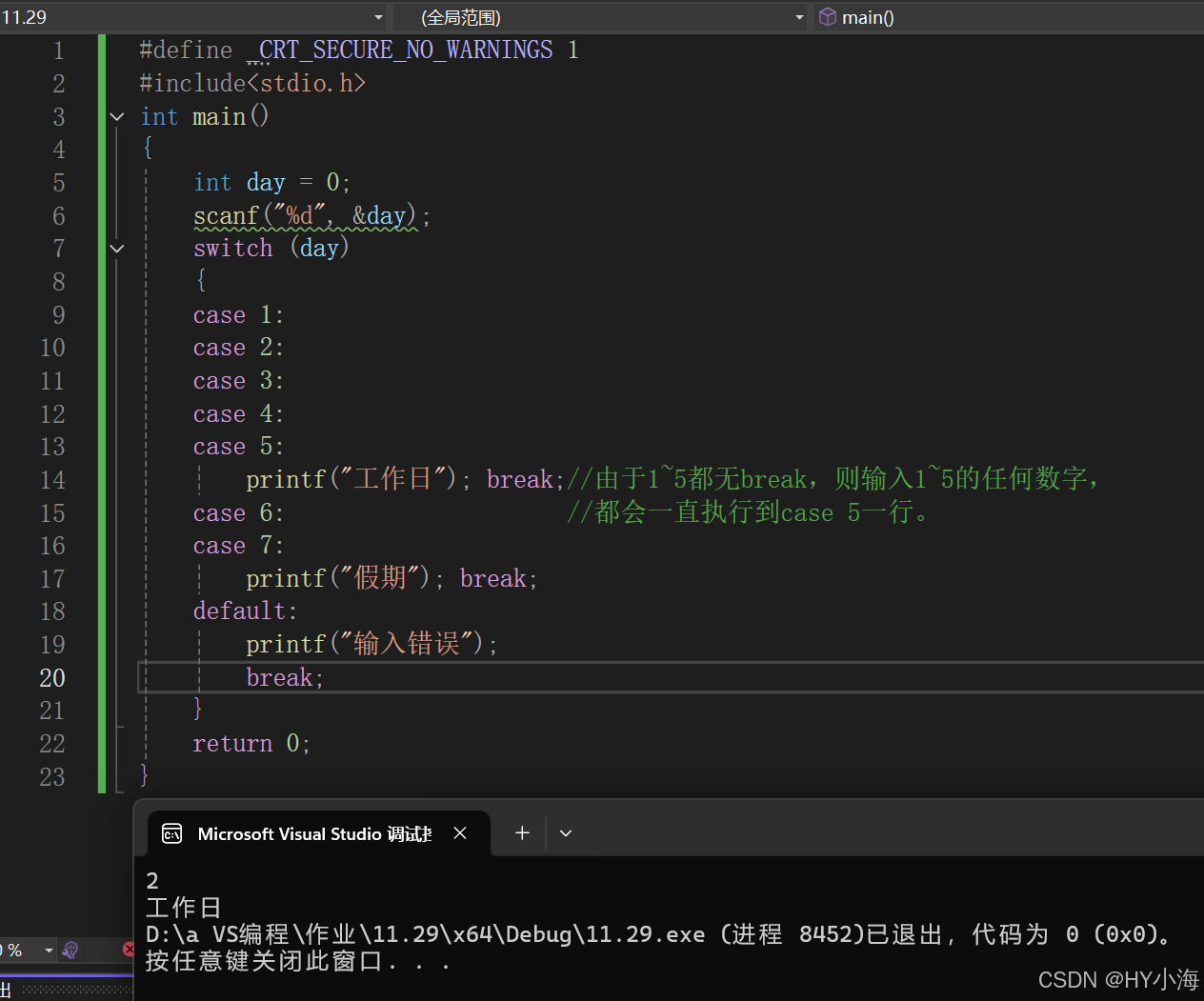Viewport: 1204px width, 1001px height.
Task: Click the dropdown arrow next to zoom percentage
Action: click(x=50, y=950)
